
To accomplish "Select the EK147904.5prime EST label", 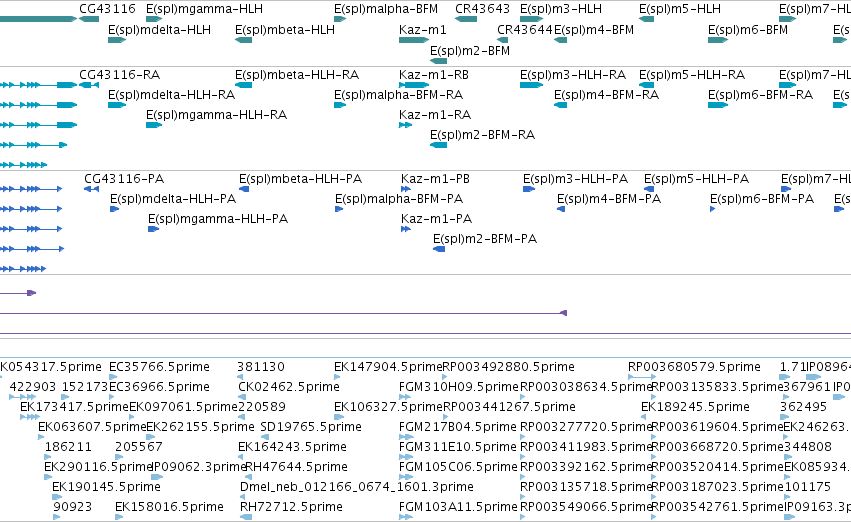I will (388, 367).
